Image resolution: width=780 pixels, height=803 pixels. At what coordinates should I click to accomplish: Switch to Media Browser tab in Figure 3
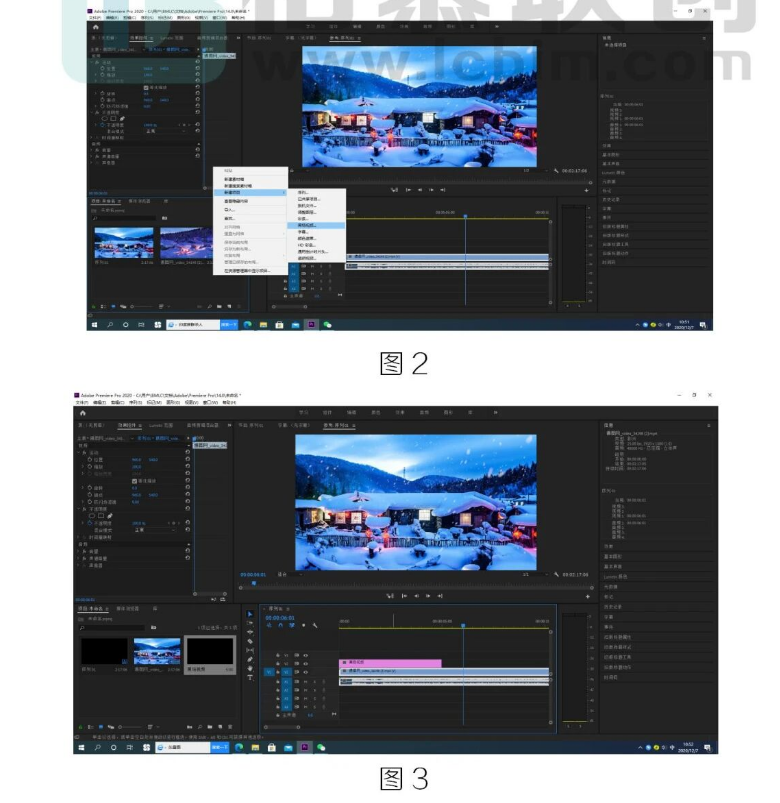pos(128,609)
